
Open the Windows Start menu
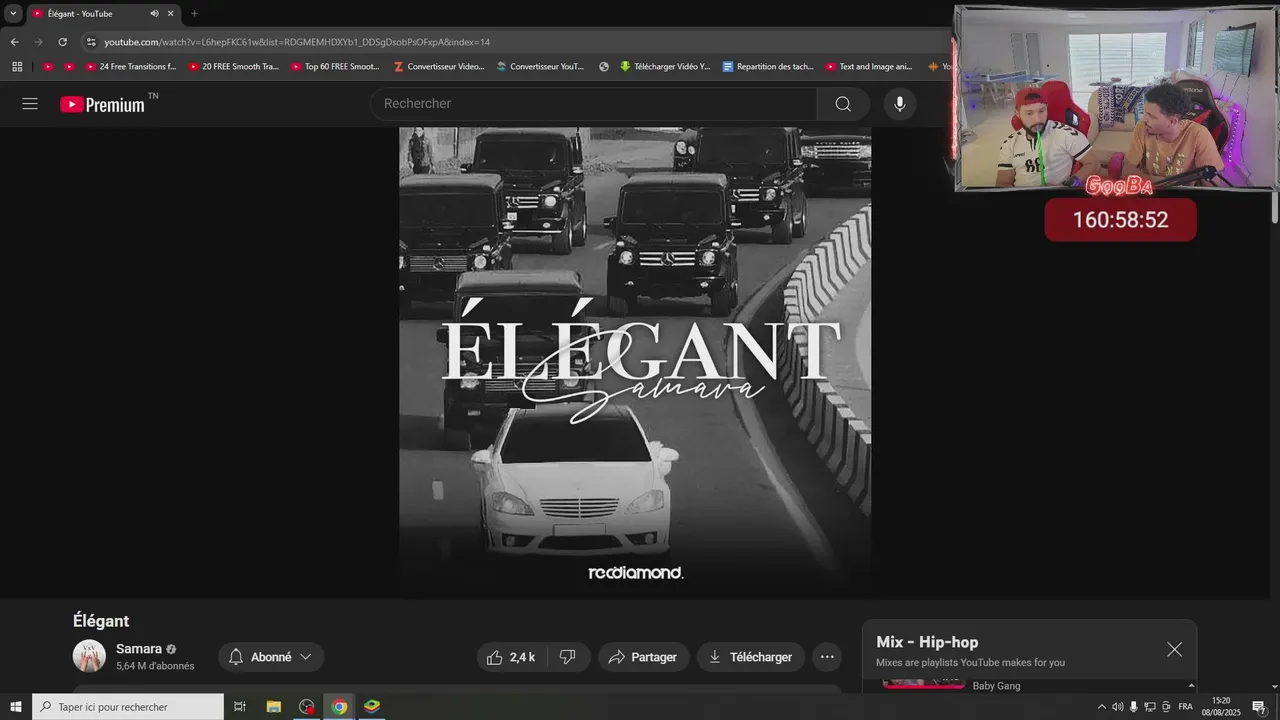pyautogui.click(x=15, y=707)
